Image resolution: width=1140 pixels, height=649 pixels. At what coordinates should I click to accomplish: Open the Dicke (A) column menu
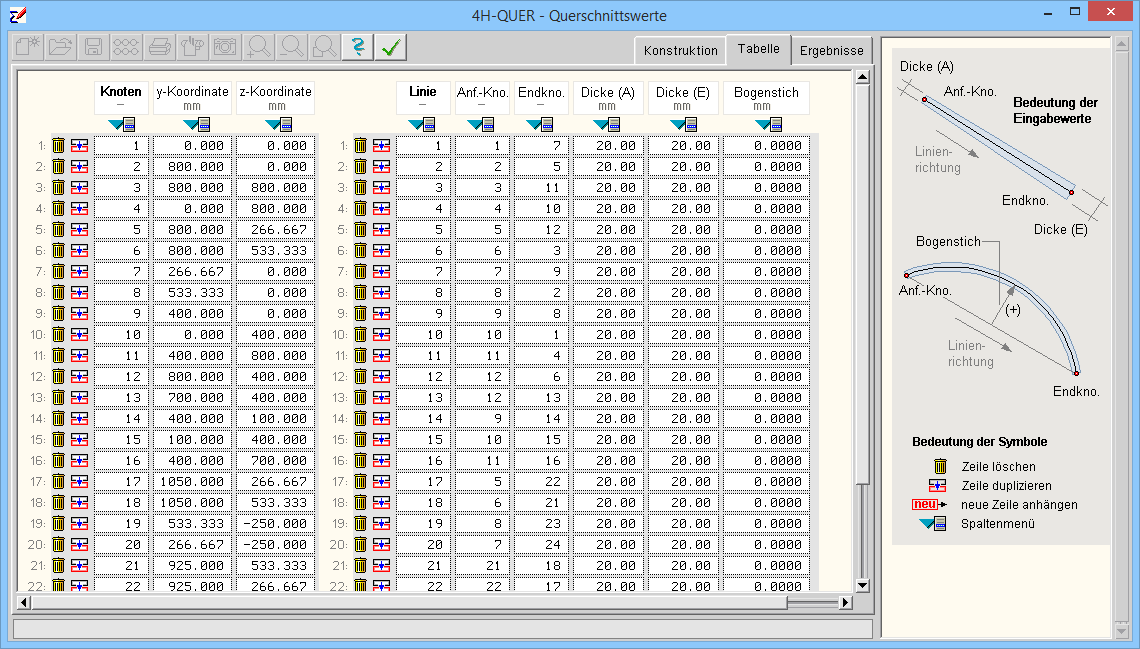607,124
